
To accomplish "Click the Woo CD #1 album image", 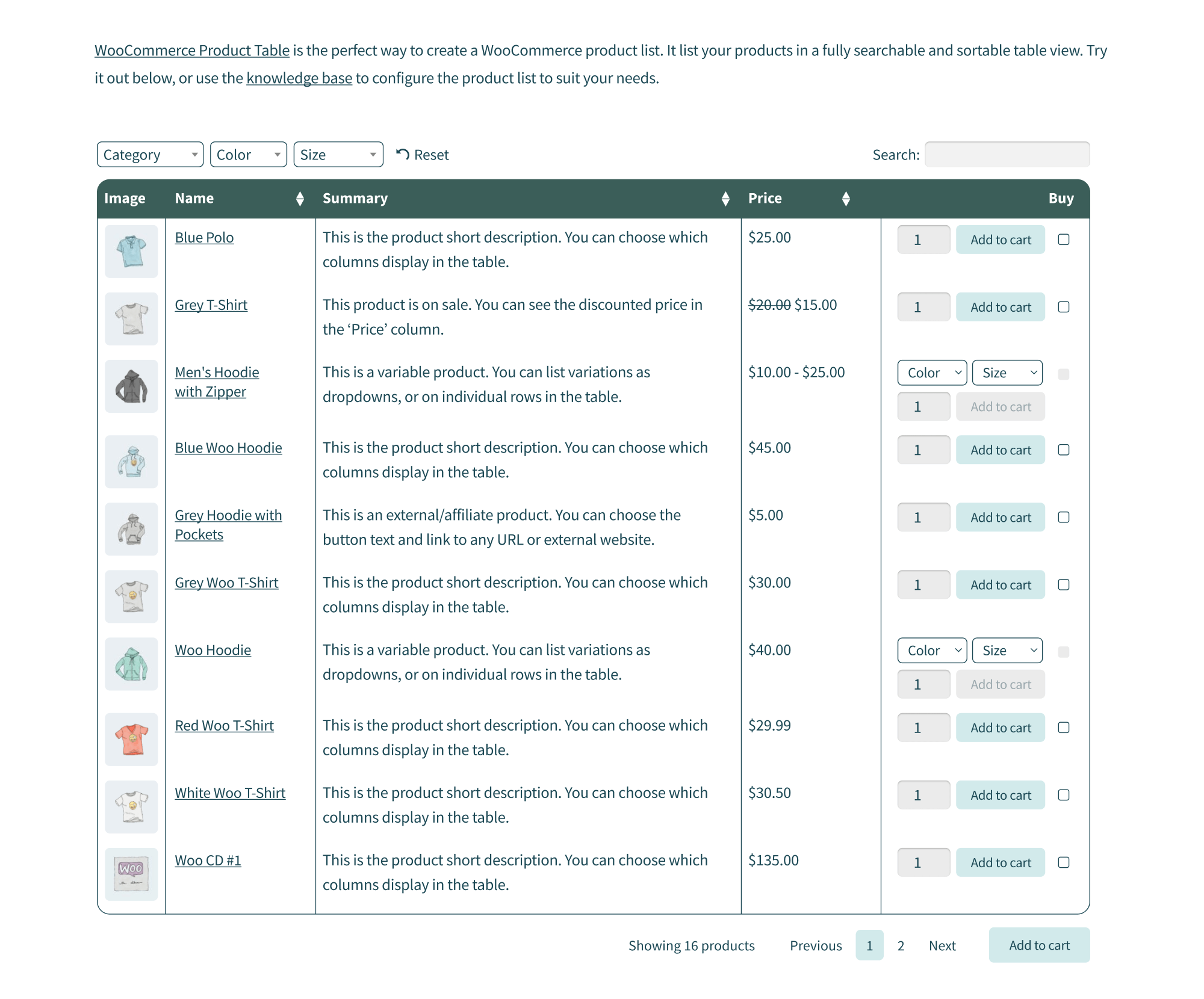I will (131, 874).
